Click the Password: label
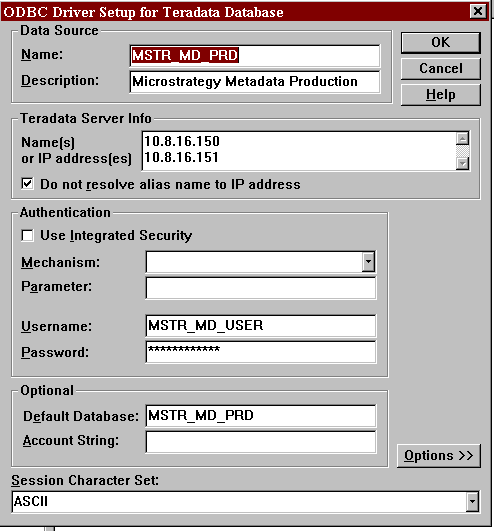The width and height of the screenshot is (494, 531). 55,353
